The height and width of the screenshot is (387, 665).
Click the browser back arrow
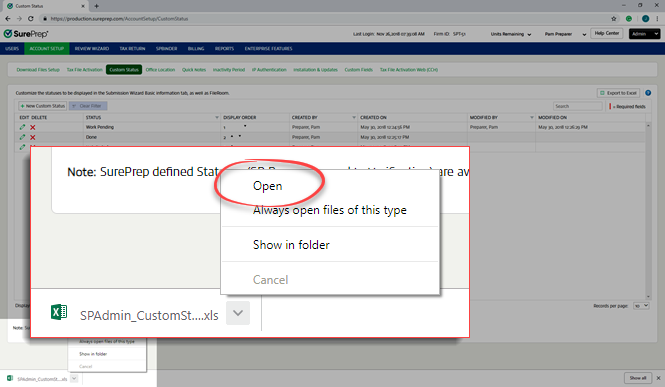point(8,19)
